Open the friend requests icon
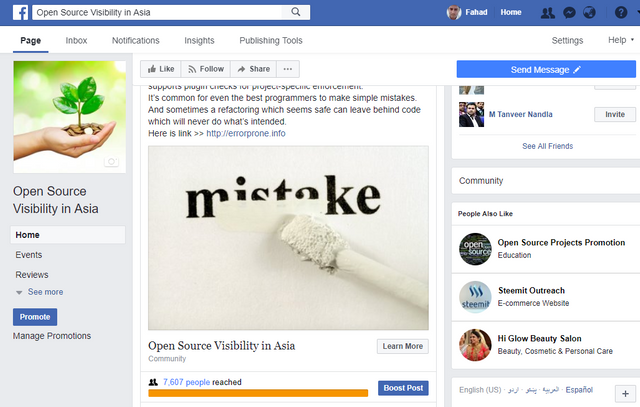 point(547,13)
